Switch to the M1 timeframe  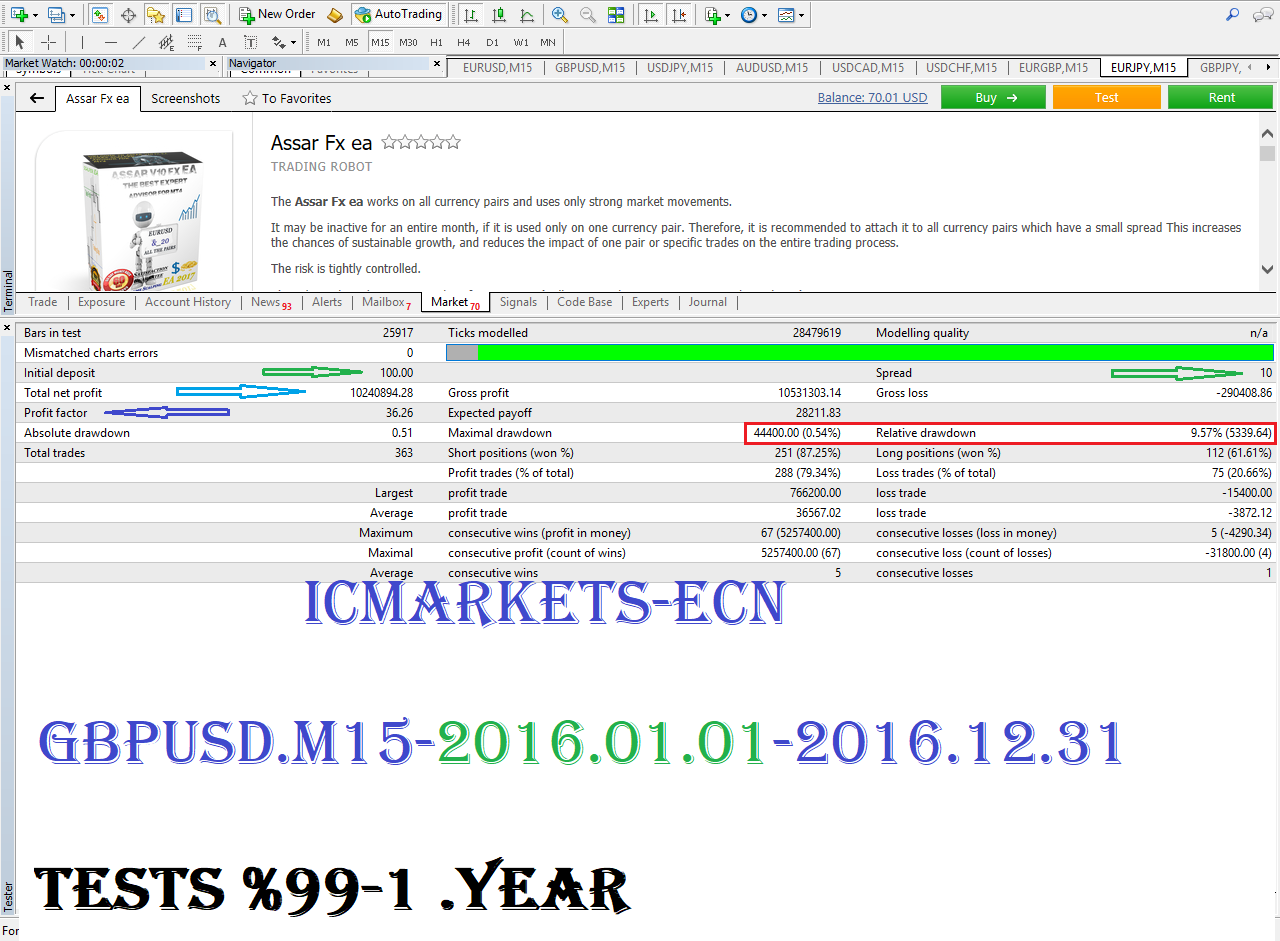coord(324,42)
